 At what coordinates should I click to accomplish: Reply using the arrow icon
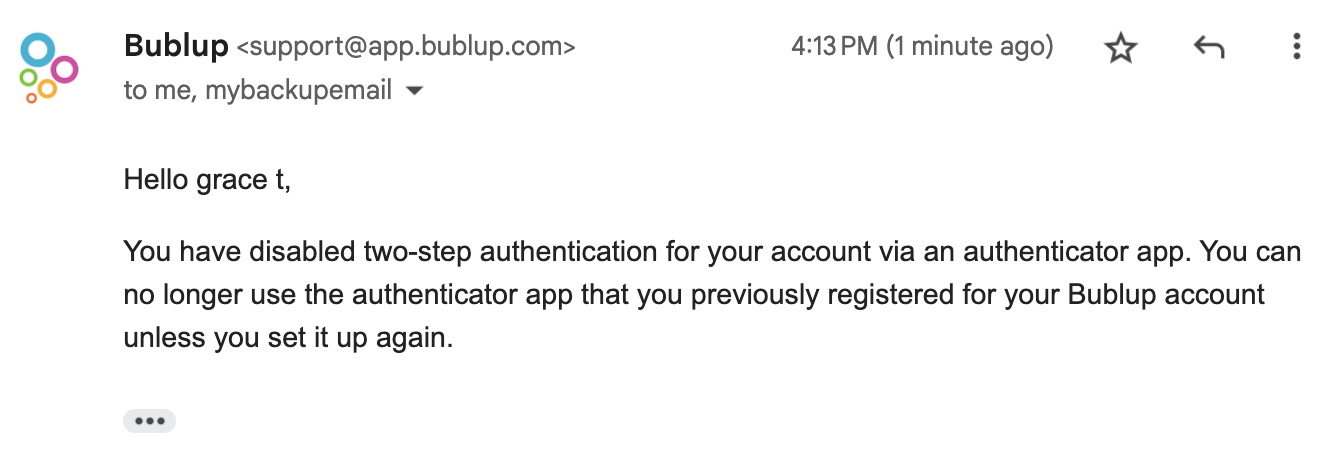point(1209,47)
